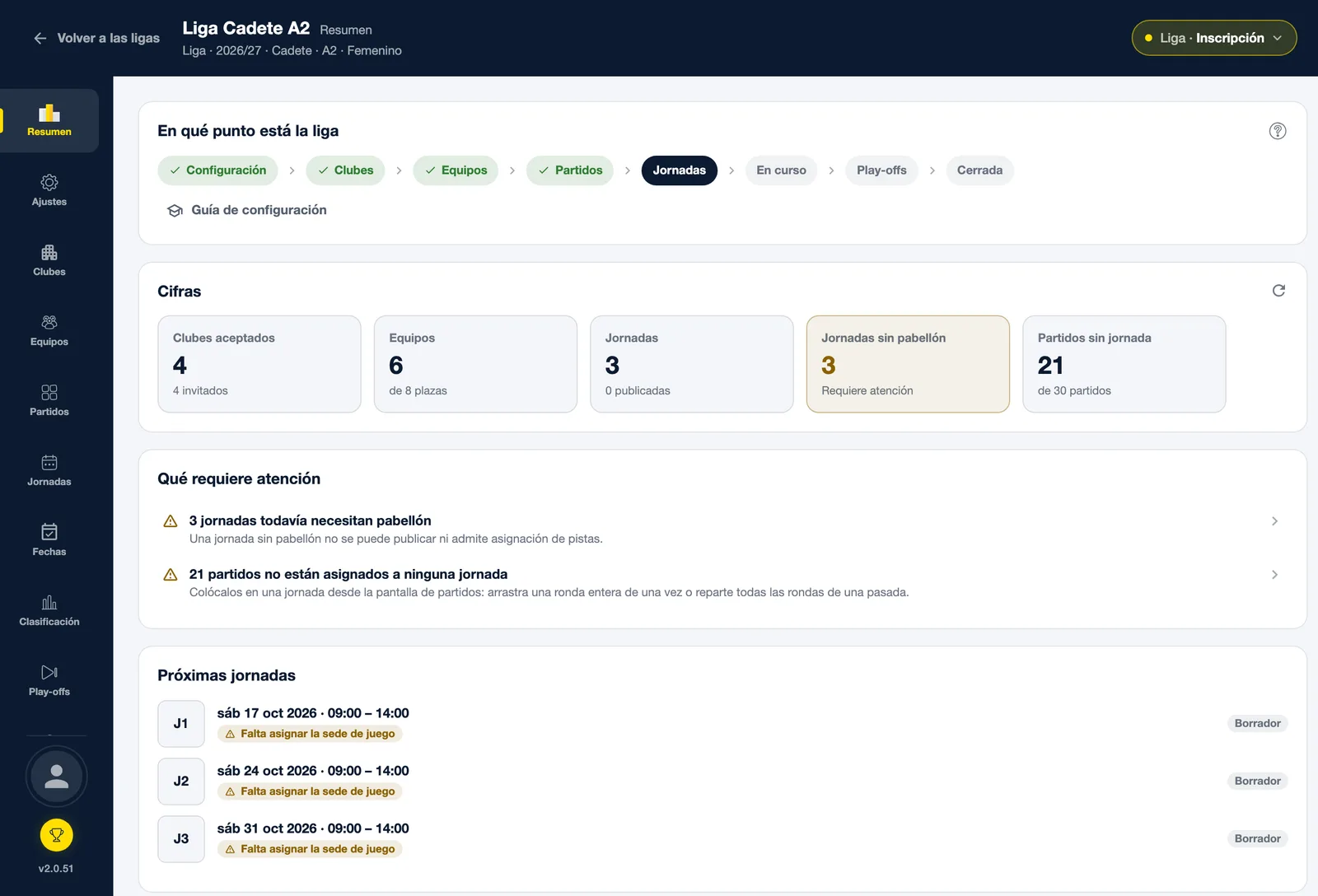
Task: Open the Equipos 6 de 8 plazas card
Action: [475, 364]
